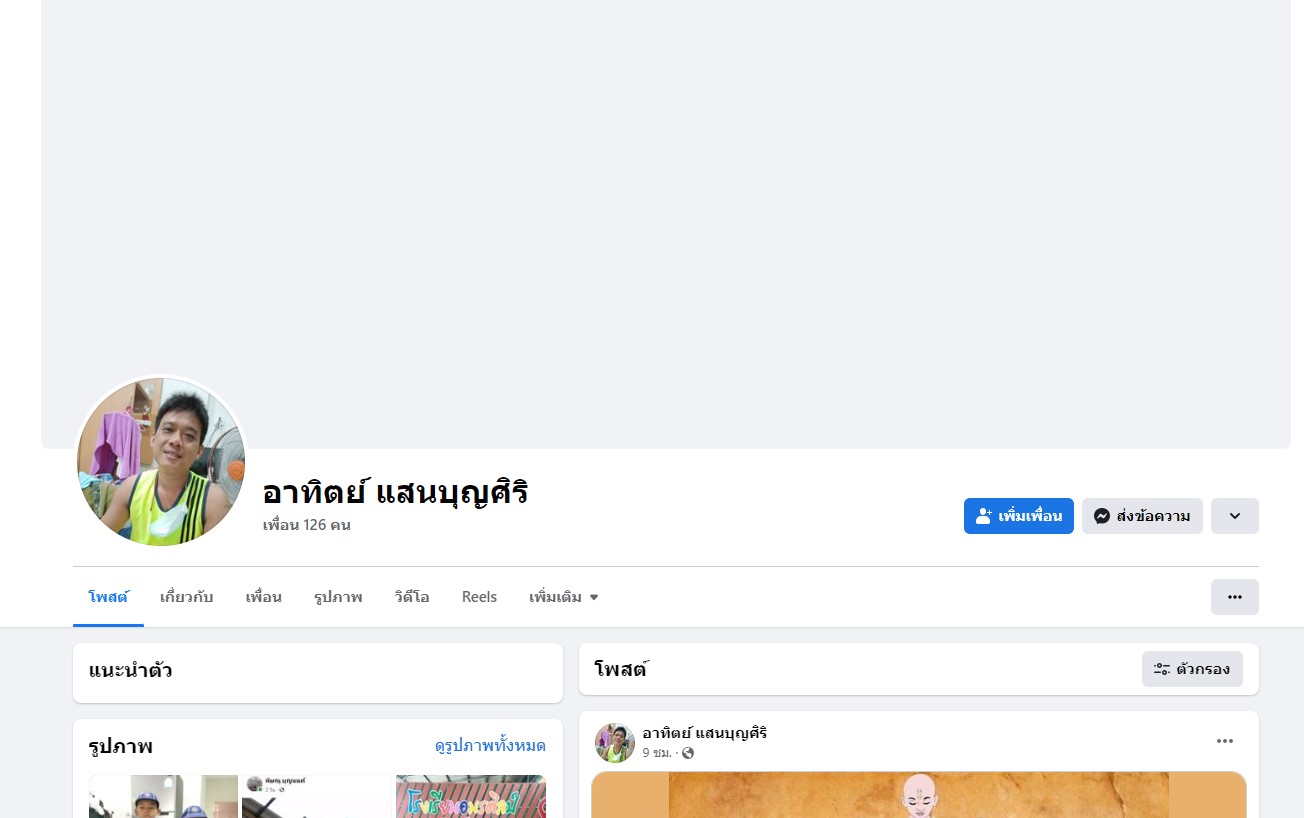Switch to the เกี่ยวกับ tab

[x=187, y=597]
